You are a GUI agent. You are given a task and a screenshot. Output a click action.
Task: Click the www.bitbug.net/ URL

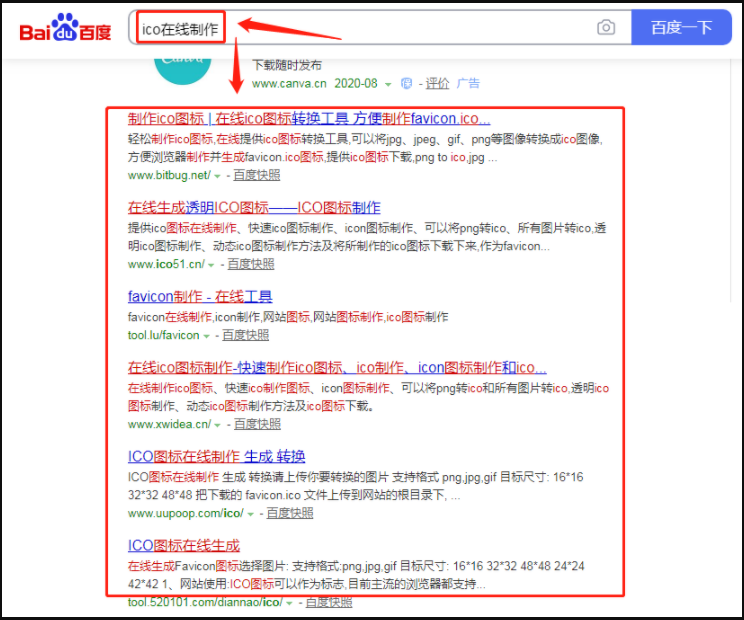(169, 175)
